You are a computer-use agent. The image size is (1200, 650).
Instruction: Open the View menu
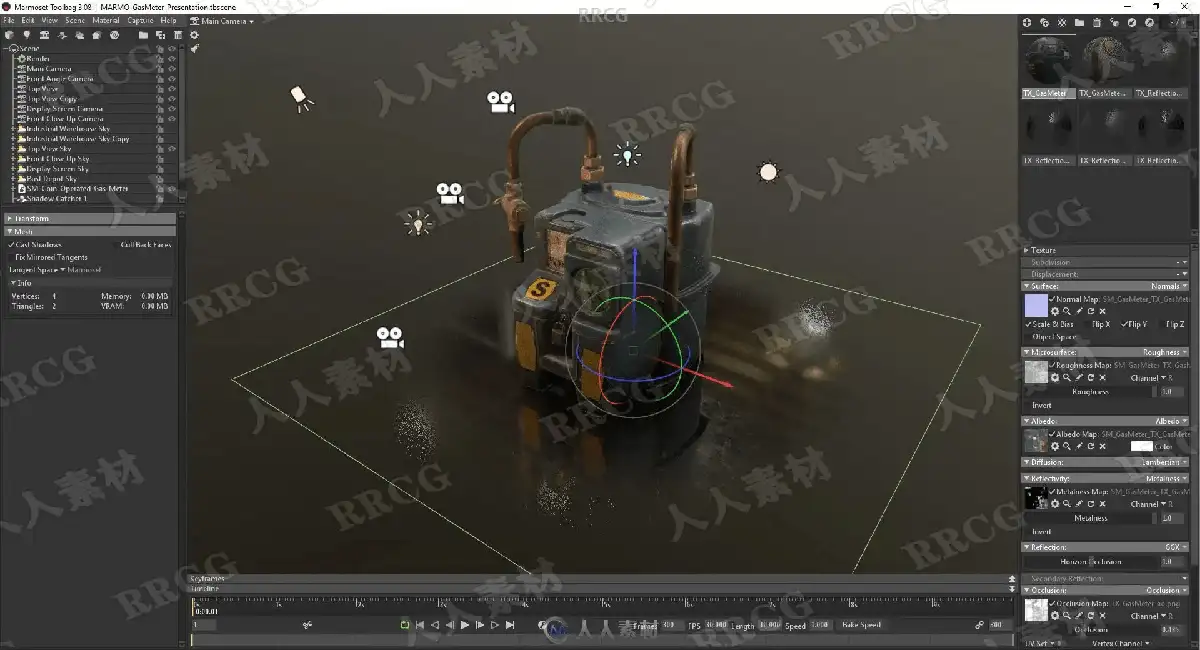(x=50, y=20)
